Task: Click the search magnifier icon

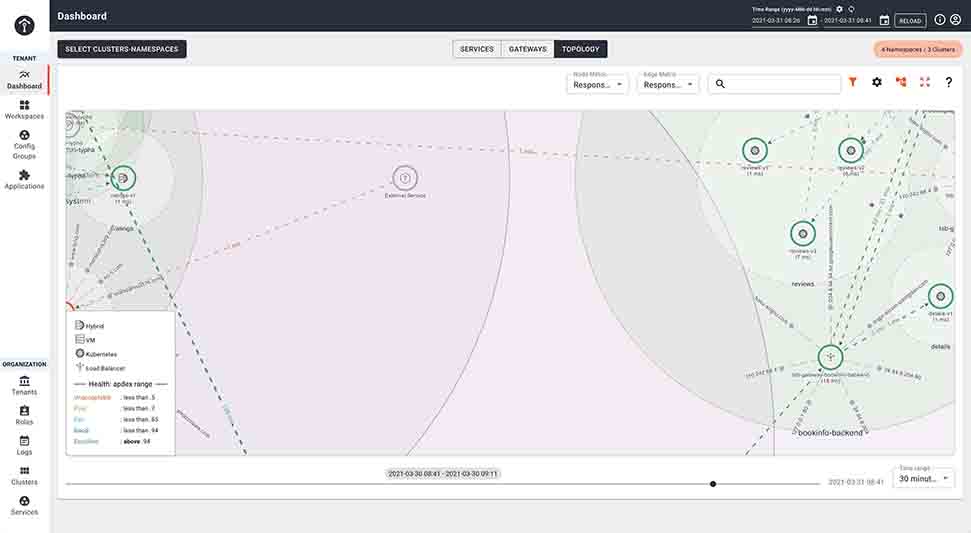Action: pos(720,84)
